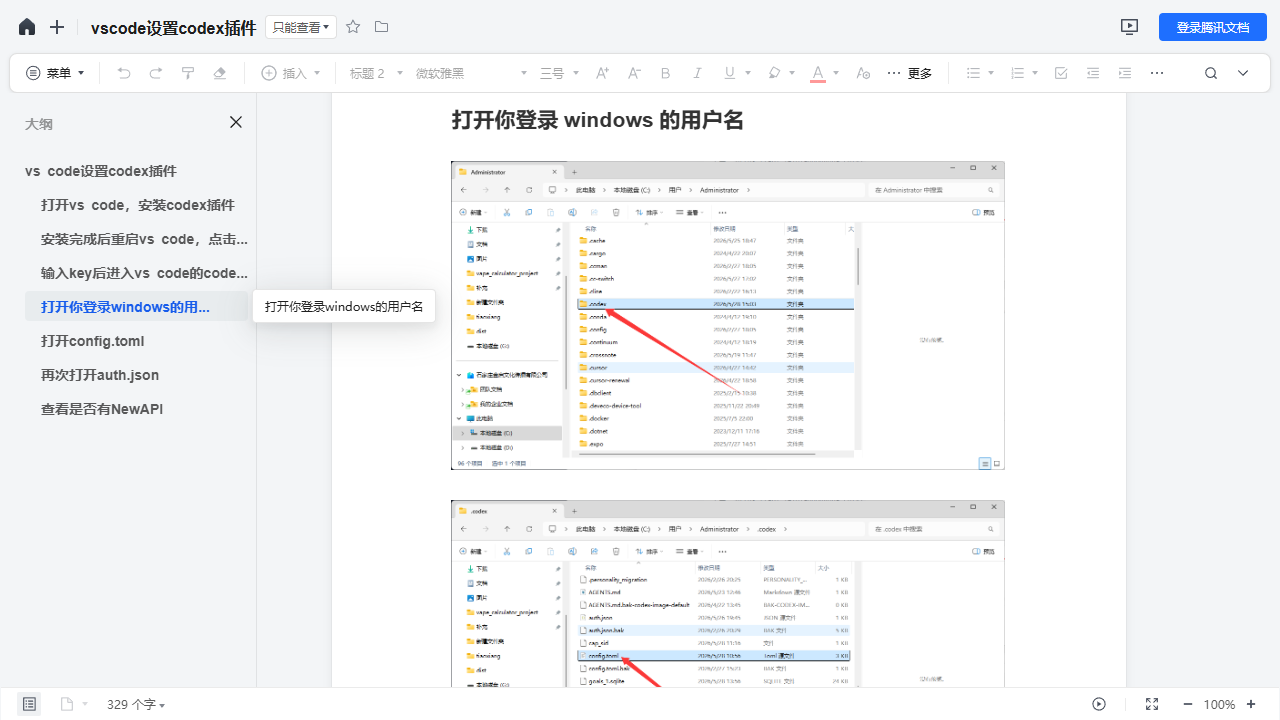The height and width of the screenshot is (720, 1280).
Task: Collapse the toolbar with chevron
Action: 1243,73
